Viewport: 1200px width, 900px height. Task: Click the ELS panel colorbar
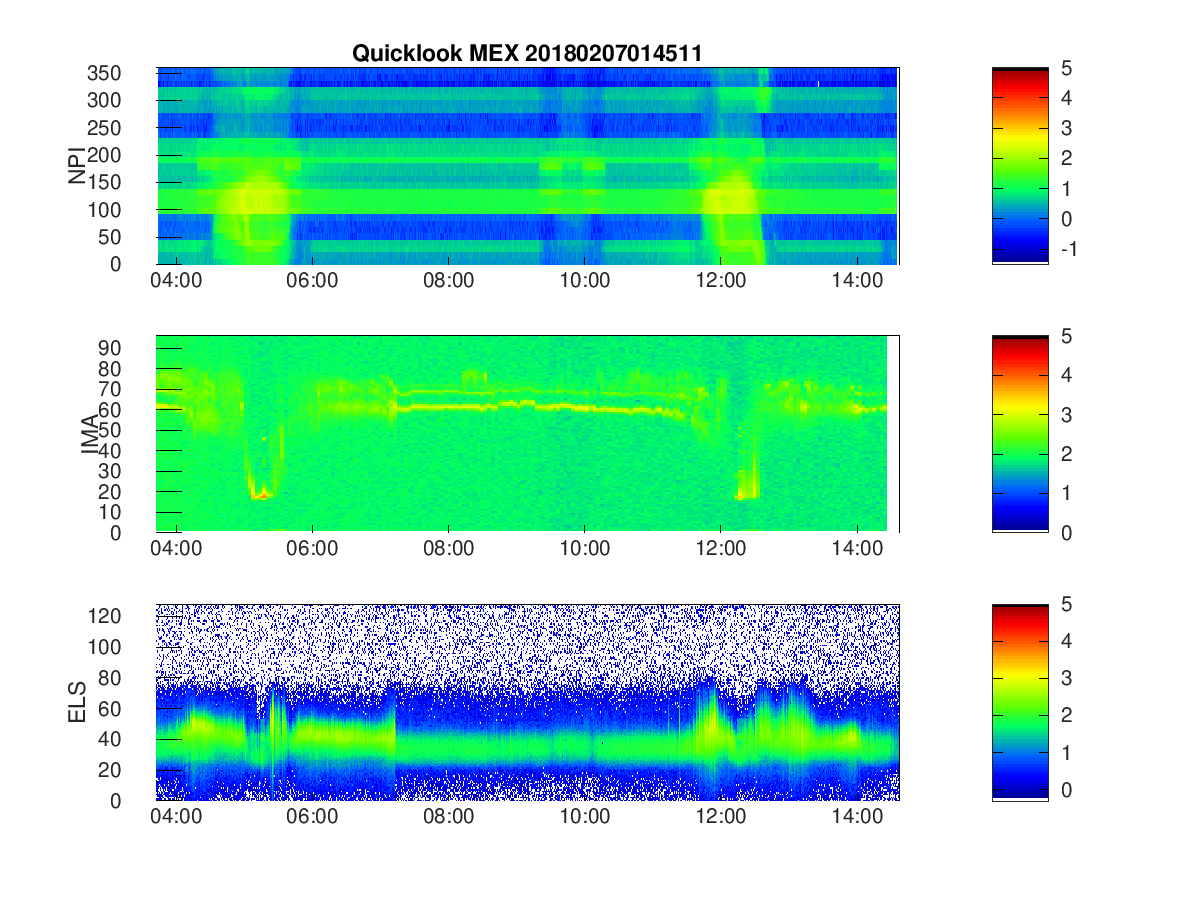tap(1020, 702)
